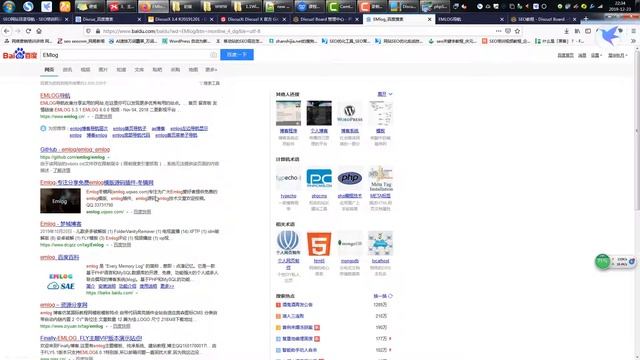
Task: Open the Sogou browser taskbar icon
Action: tap(28, 6)
